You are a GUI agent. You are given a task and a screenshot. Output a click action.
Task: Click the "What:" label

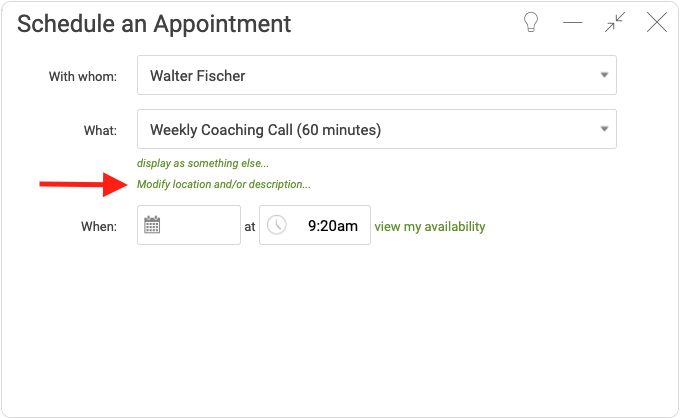point(100,130)
